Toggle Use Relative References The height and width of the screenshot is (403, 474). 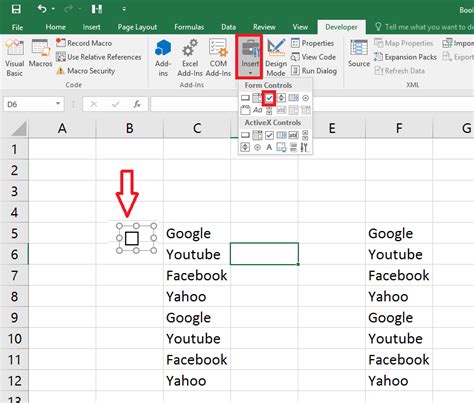tap(99, 57)
